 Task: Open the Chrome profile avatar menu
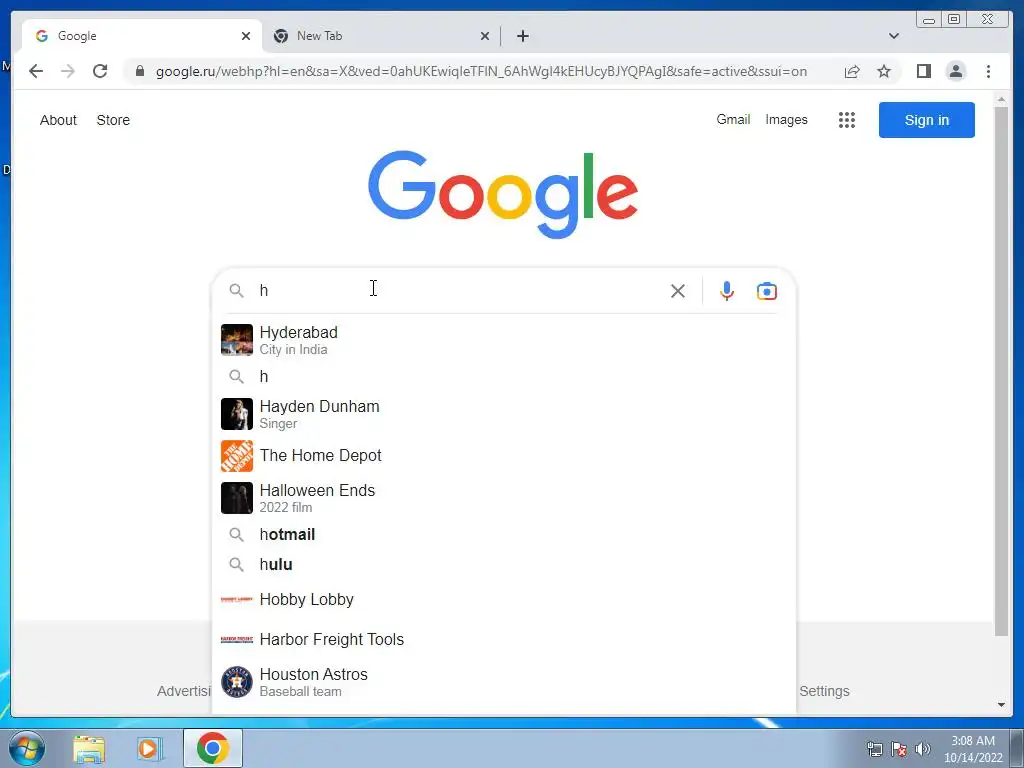pyautogui.click(x=955, y=71)
